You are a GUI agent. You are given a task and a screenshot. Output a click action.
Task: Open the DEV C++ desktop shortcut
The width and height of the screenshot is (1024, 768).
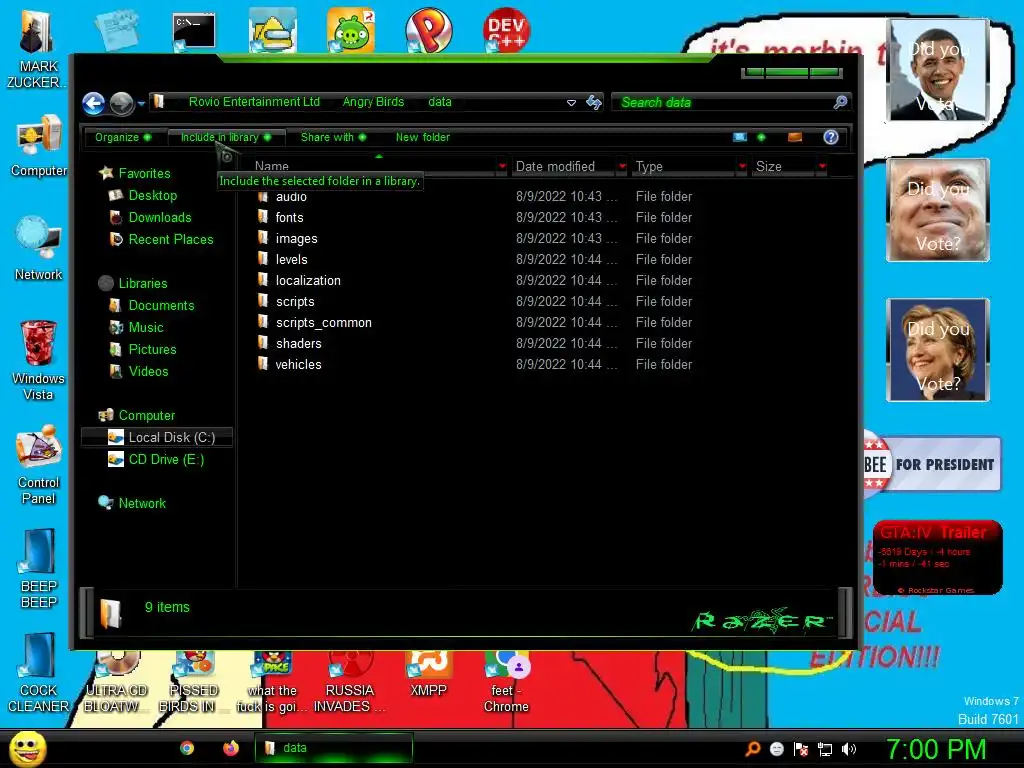pyautogui.click(x=506, y=30)
